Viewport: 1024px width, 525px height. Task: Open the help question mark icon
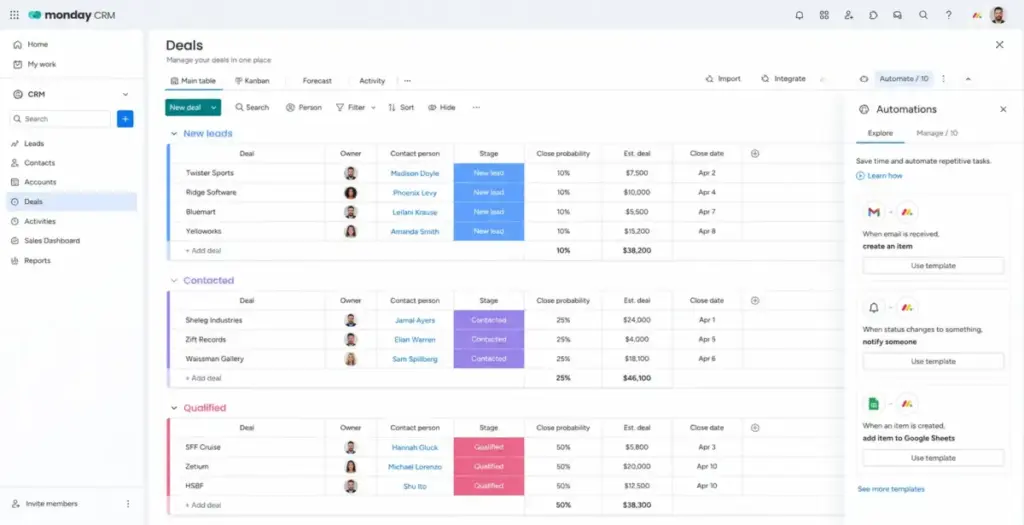point(949,15)
